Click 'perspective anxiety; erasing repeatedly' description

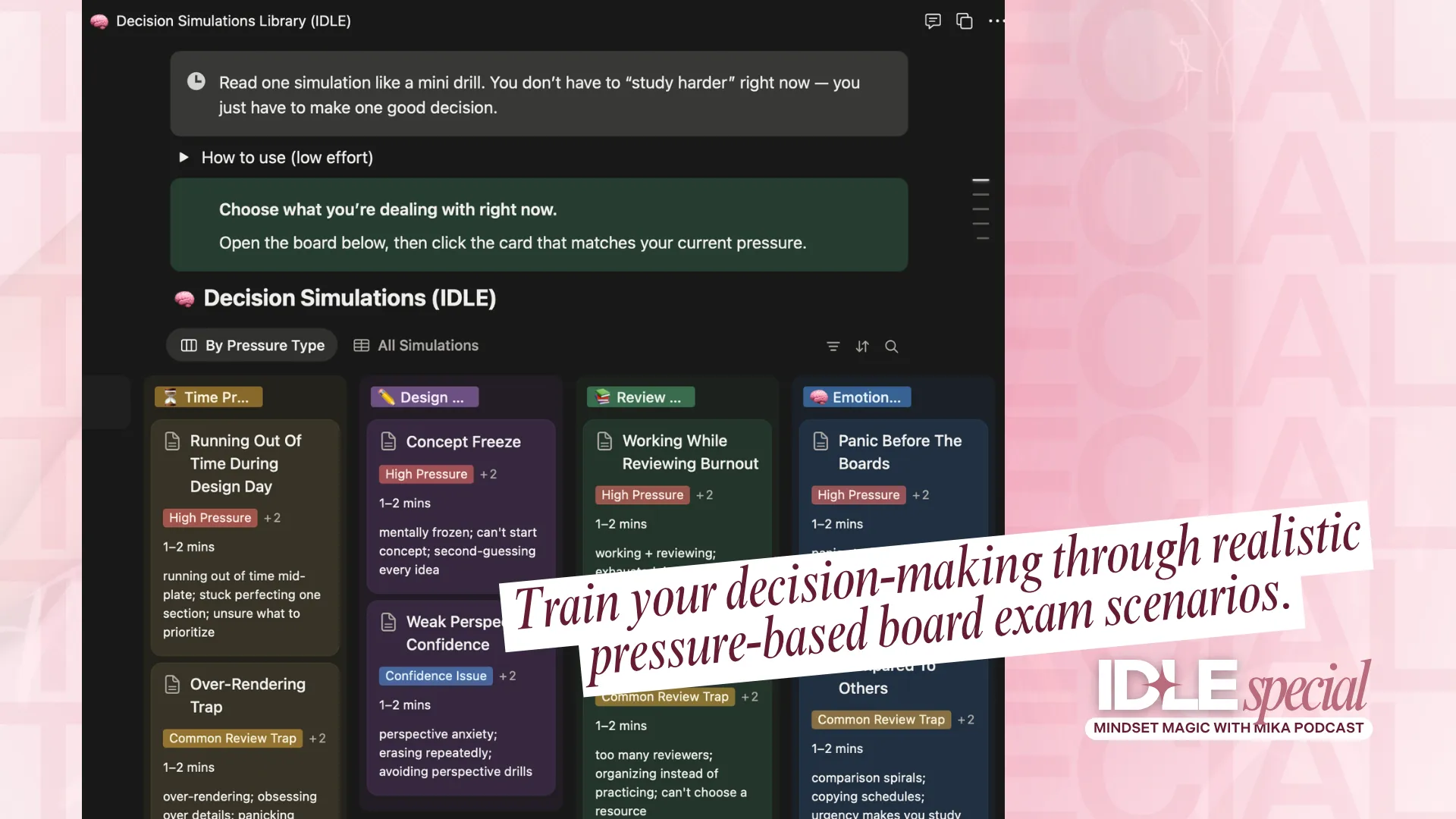point(456,753)
